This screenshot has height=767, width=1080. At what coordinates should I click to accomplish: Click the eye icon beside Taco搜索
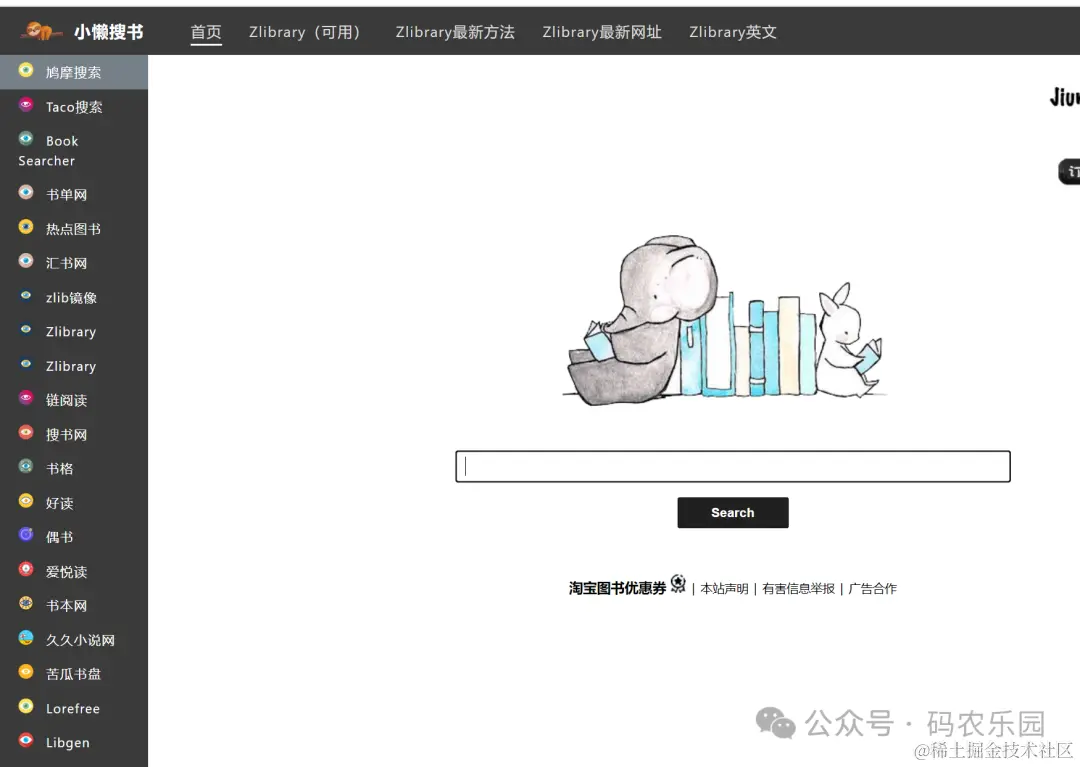click(25, 105)
